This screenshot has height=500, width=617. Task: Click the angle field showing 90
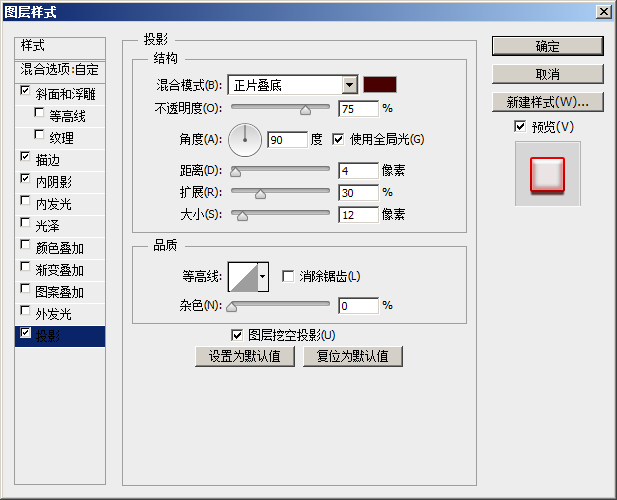287,140
